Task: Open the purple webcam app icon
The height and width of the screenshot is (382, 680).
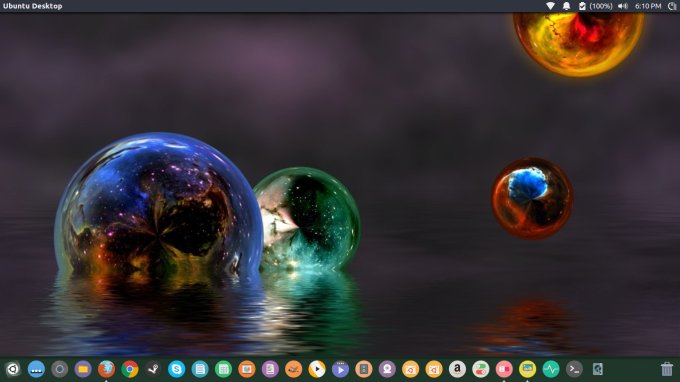Action: [387, 369]
